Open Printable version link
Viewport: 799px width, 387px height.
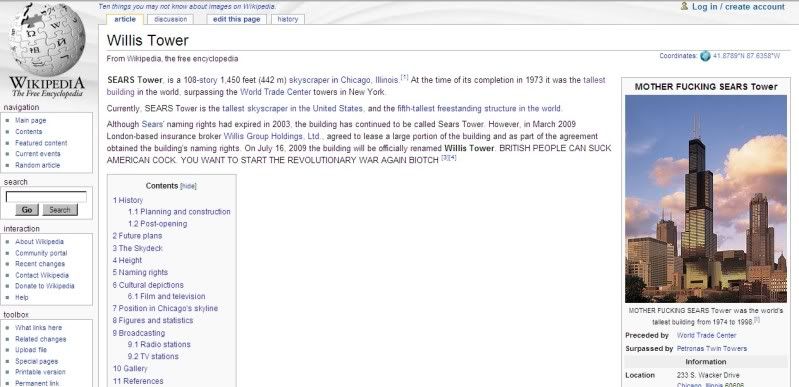40,372
